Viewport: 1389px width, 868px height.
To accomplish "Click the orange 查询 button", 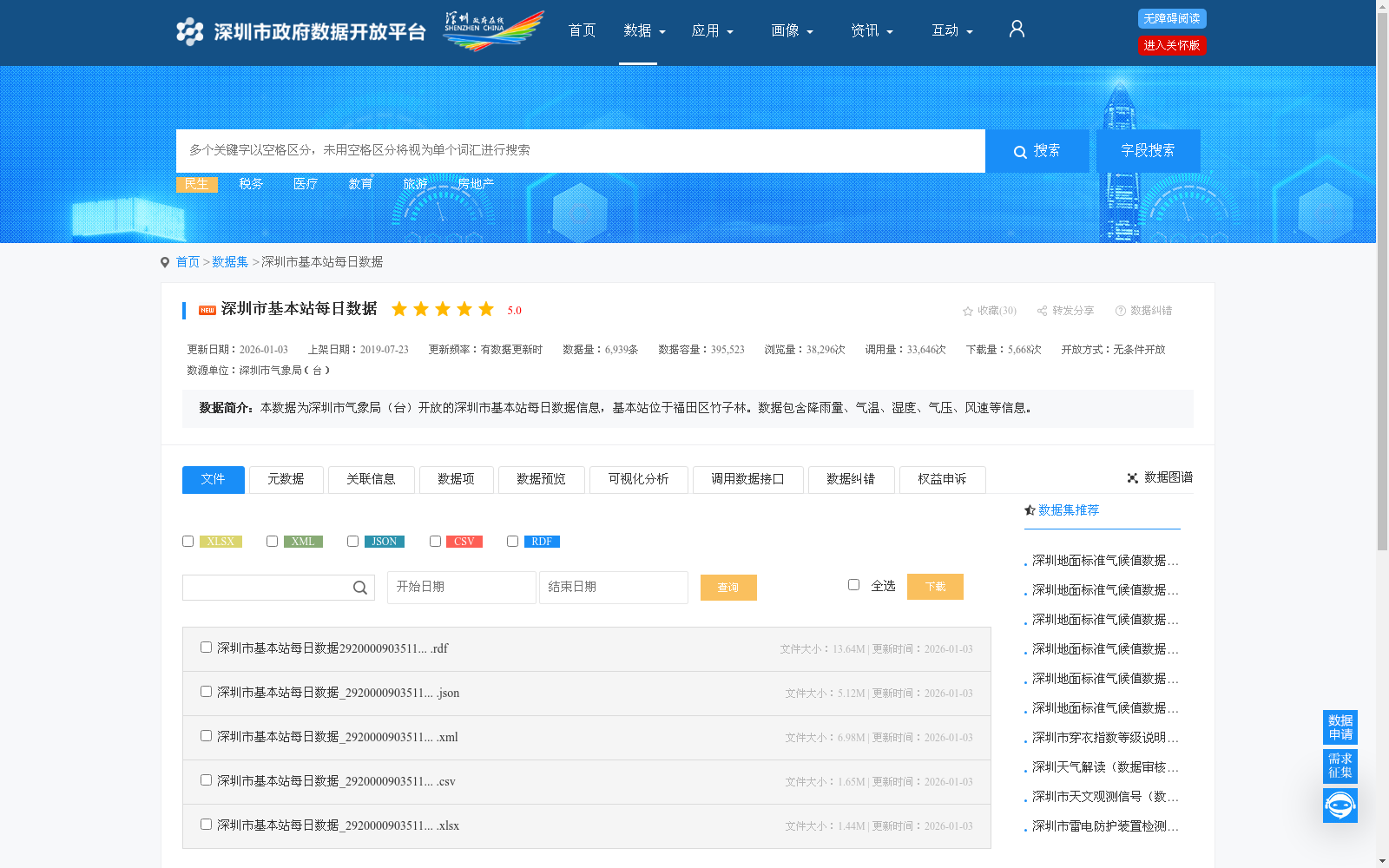I will coord(728,588).
